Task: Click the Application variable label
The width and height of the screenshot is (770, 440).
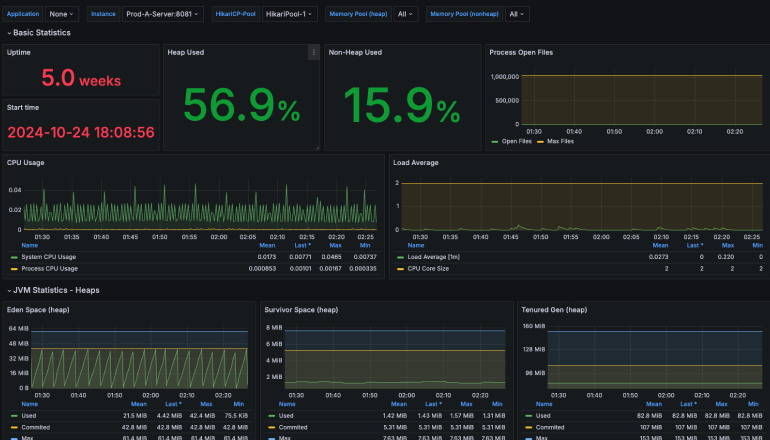Action: 23,14
